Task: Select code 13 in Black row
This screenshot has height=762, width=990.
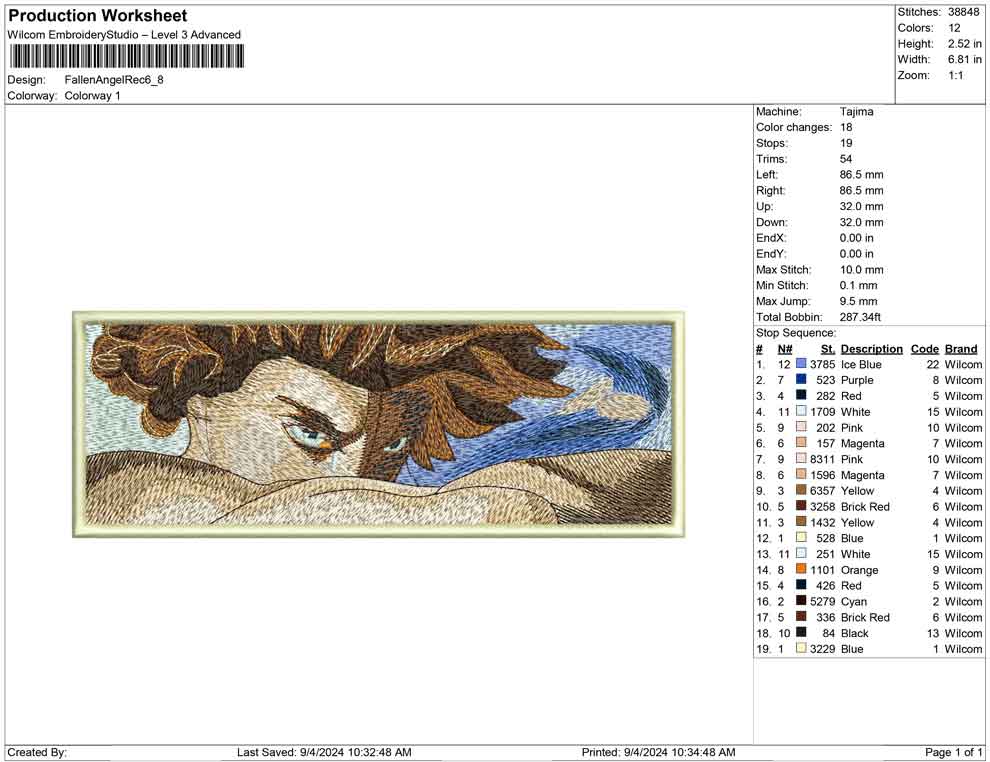Action: 933,633
